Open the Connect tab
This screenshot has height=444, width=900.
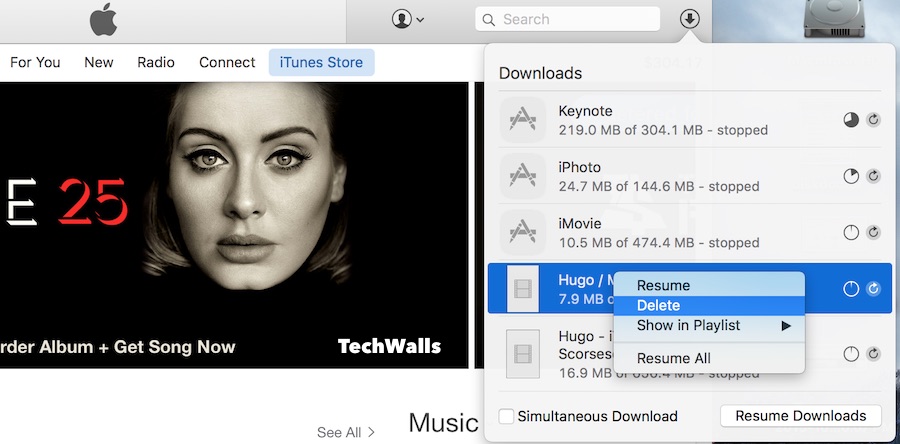[227, 62]
